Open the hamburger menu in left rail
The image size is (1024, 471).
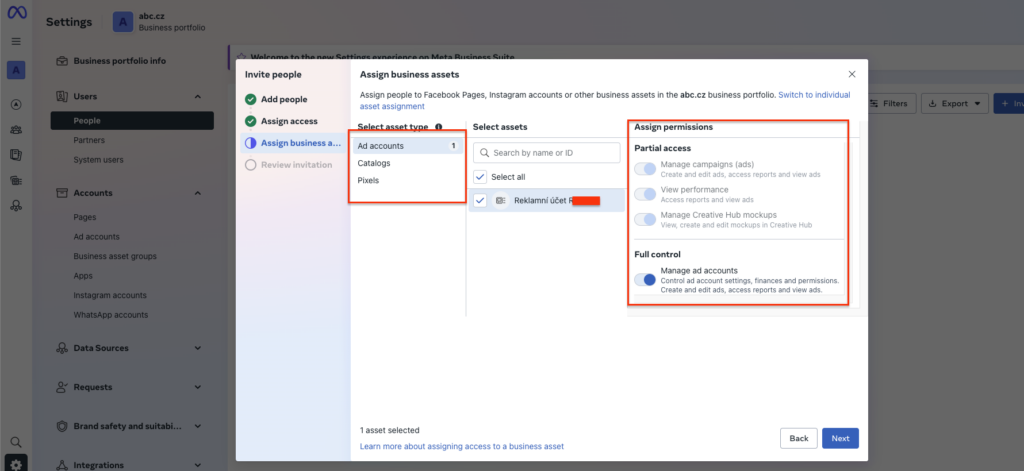[16, 41]
